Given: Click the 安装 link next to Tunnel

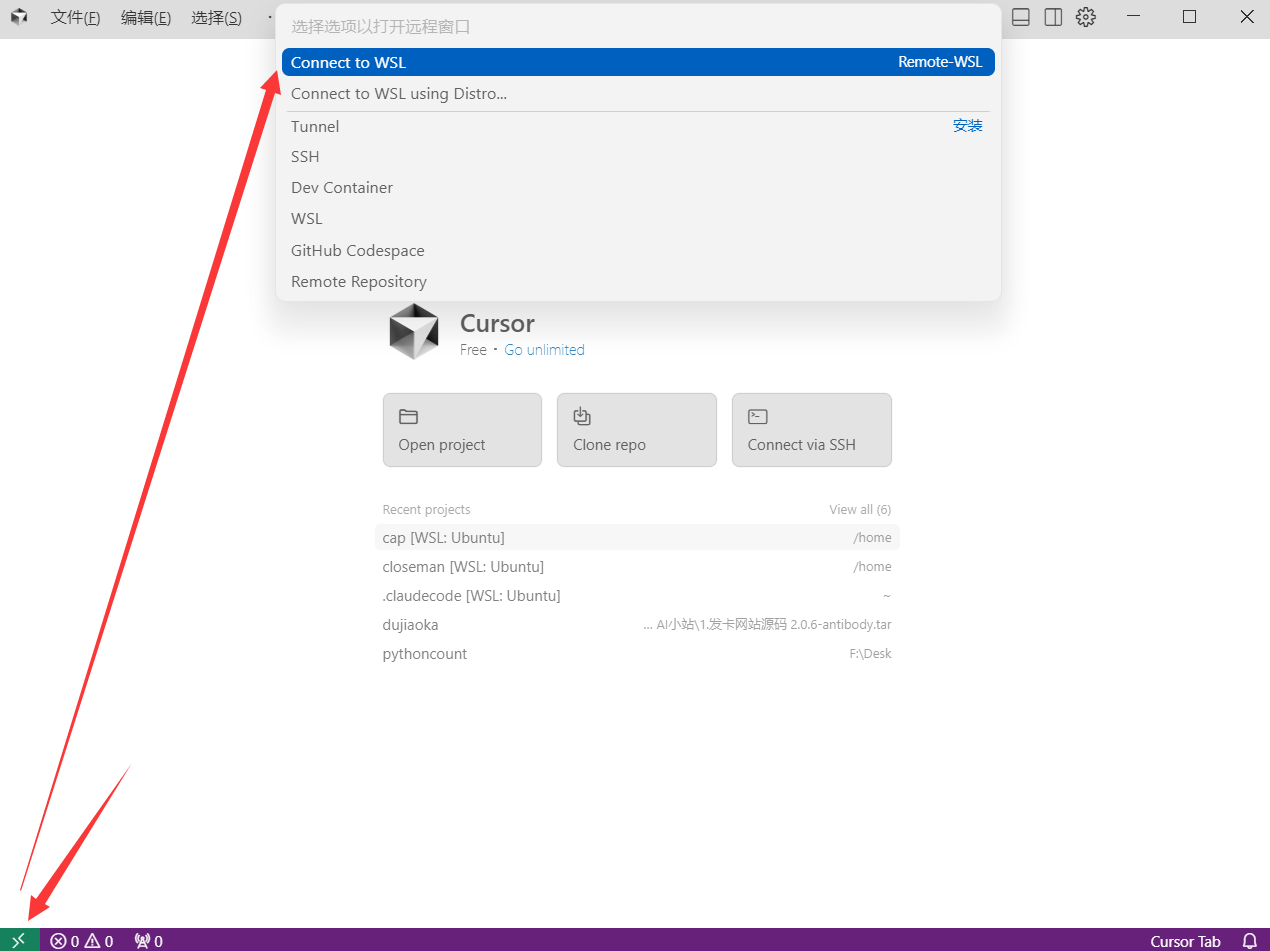Looking at the screenshot, I should [967, 126].
